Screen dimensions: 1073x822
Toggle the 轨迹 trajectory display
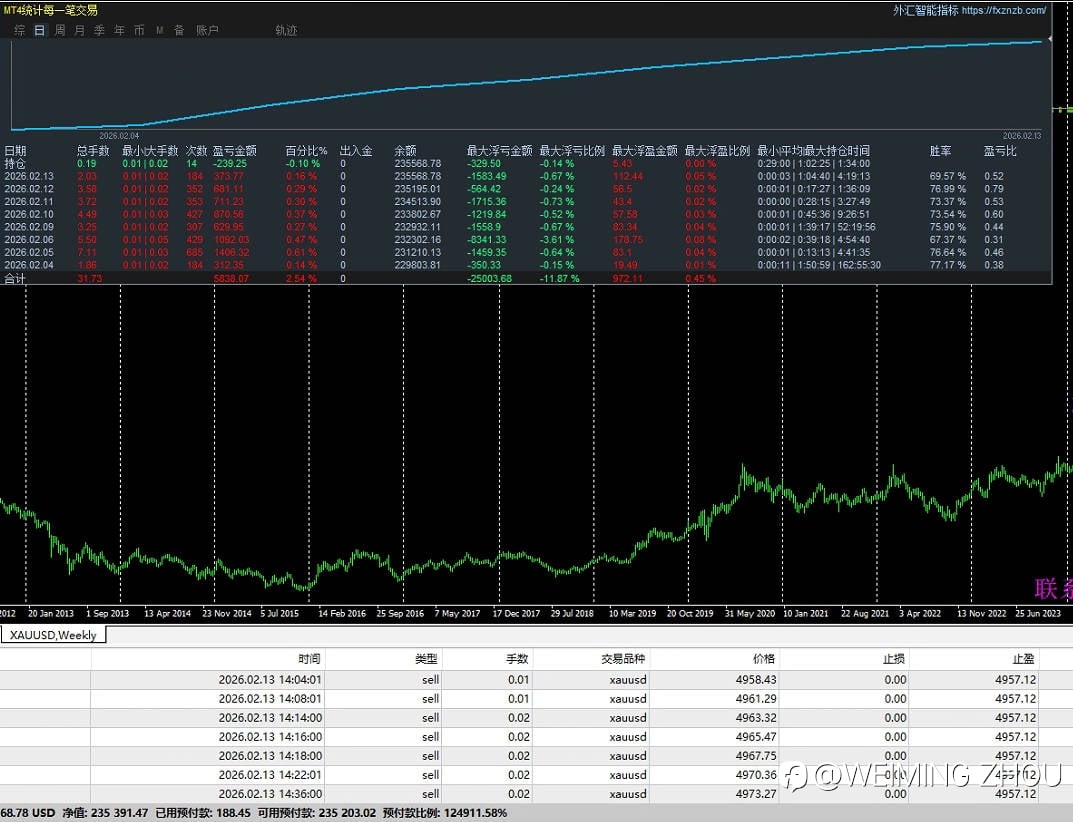[x=286, y=31]
